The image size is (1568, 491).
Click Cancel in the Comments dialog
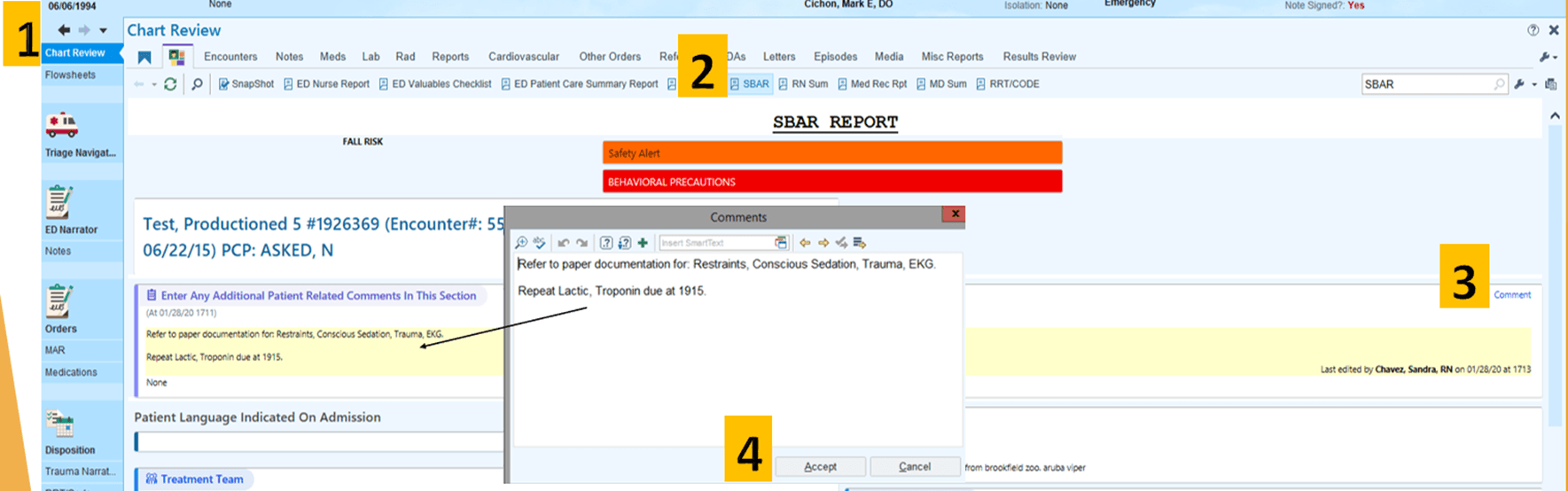click(915, 466)
